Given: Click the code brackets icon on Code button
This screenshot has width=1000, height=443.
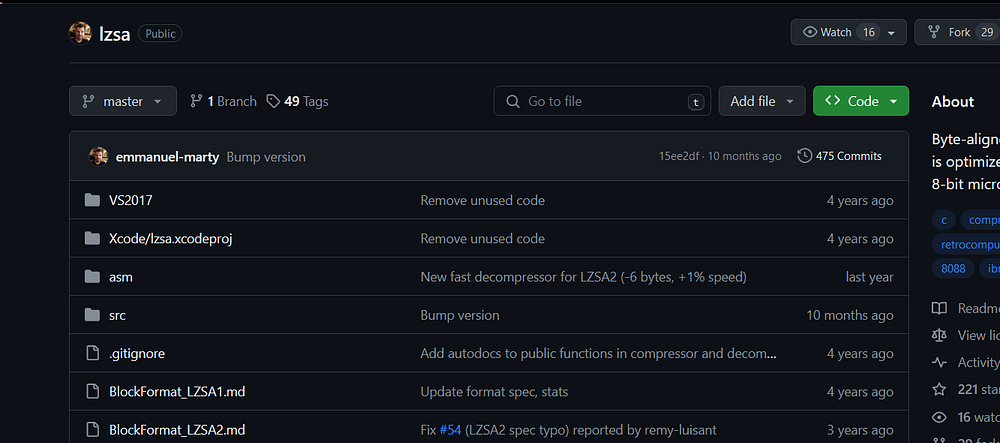Looking at the screenshot, I should [x=832, y=101].
